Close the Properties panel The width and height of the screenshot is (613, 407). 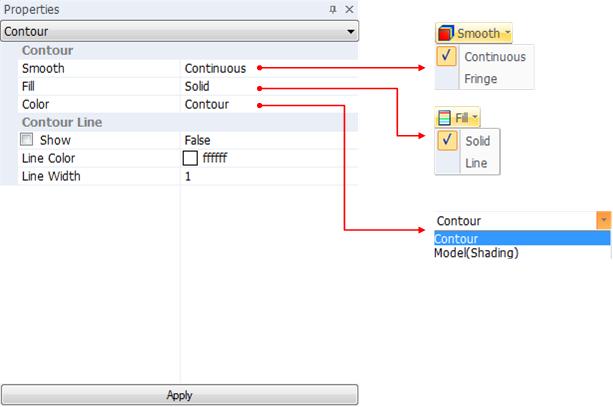point(349,9)
